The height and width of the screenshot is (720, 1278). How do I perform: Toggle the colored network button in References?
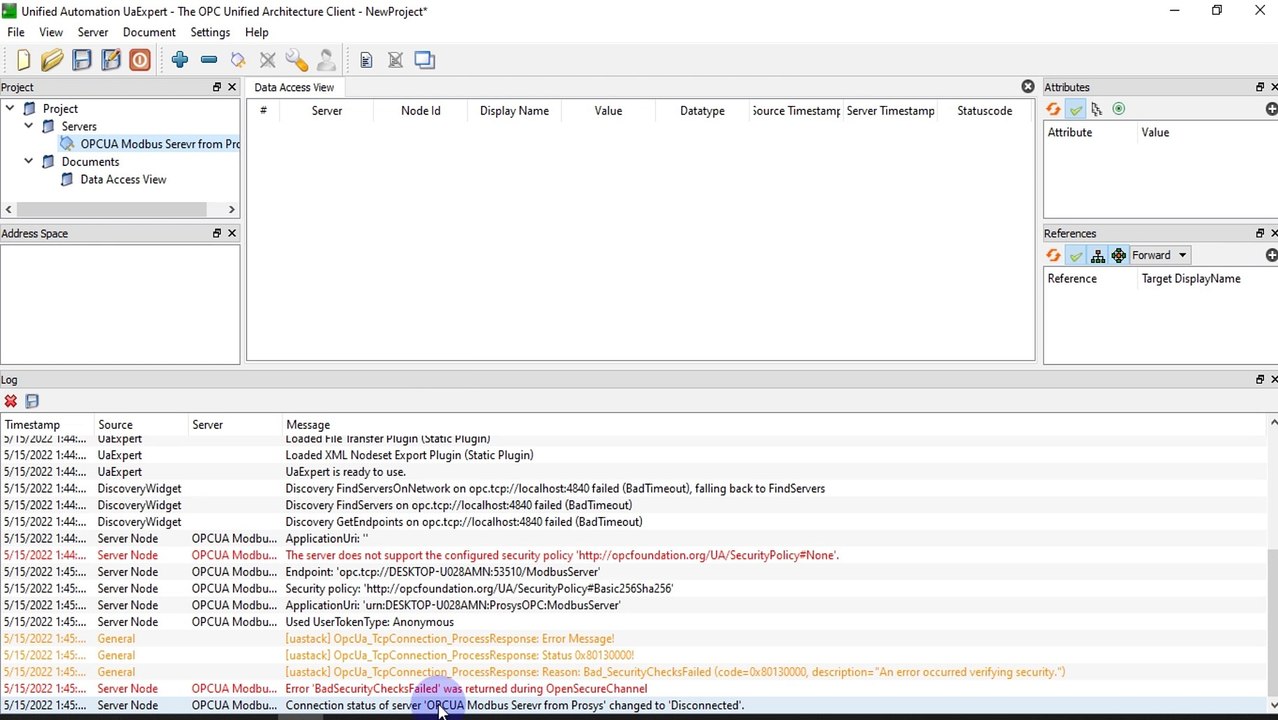(1119, 255)
